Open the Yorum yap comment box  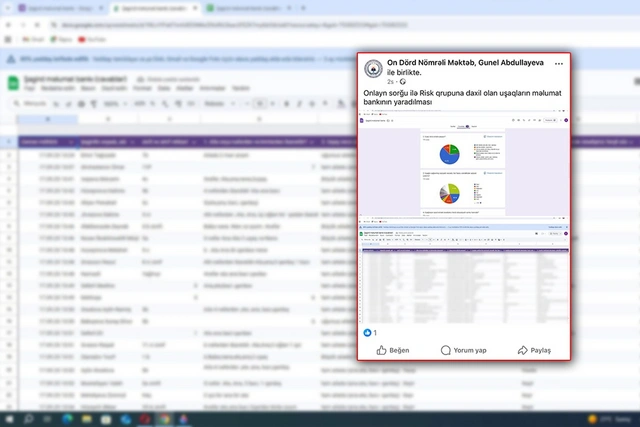point(463,350)
